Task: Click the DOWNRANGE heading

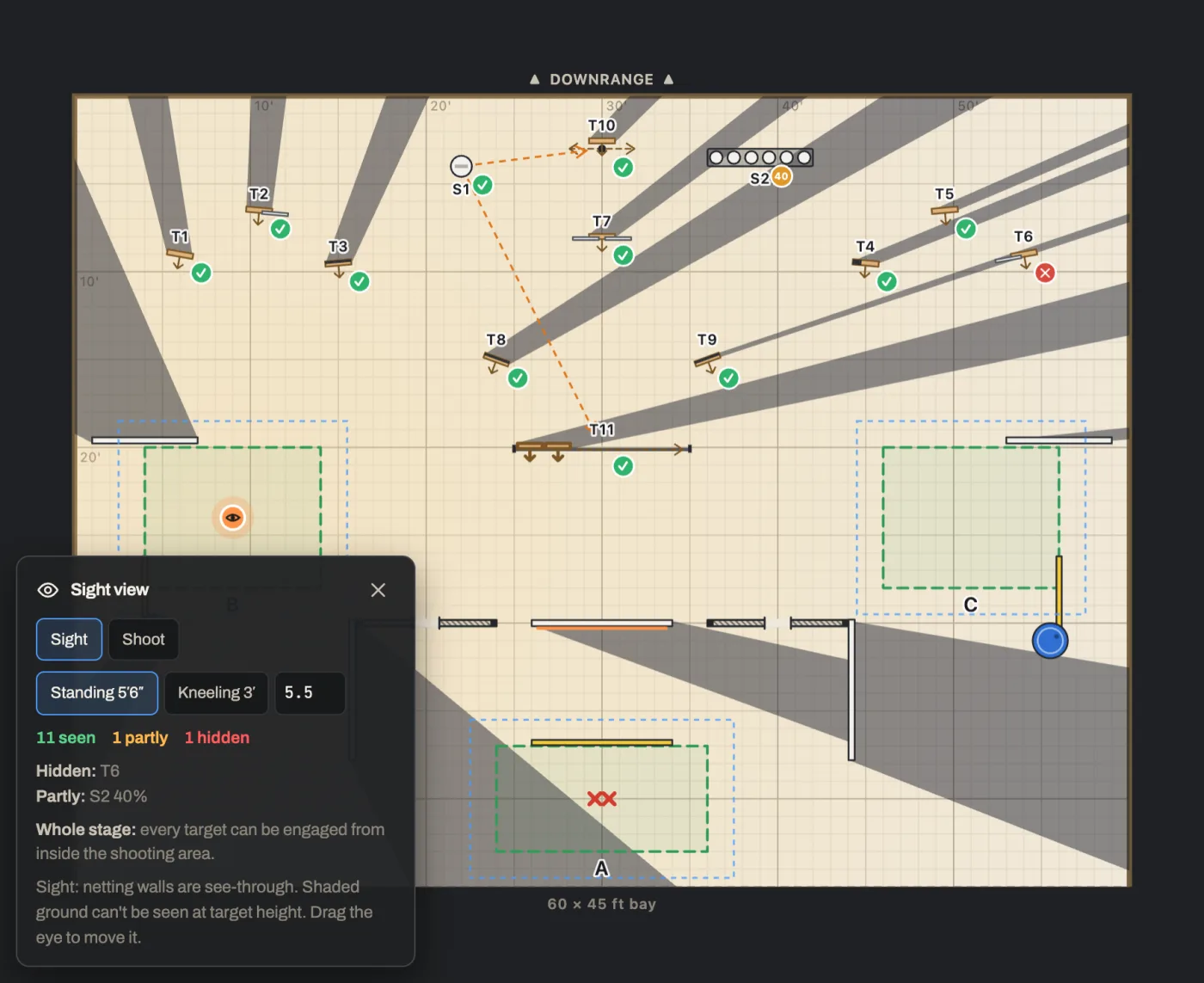Action: (x=602, y=79)
